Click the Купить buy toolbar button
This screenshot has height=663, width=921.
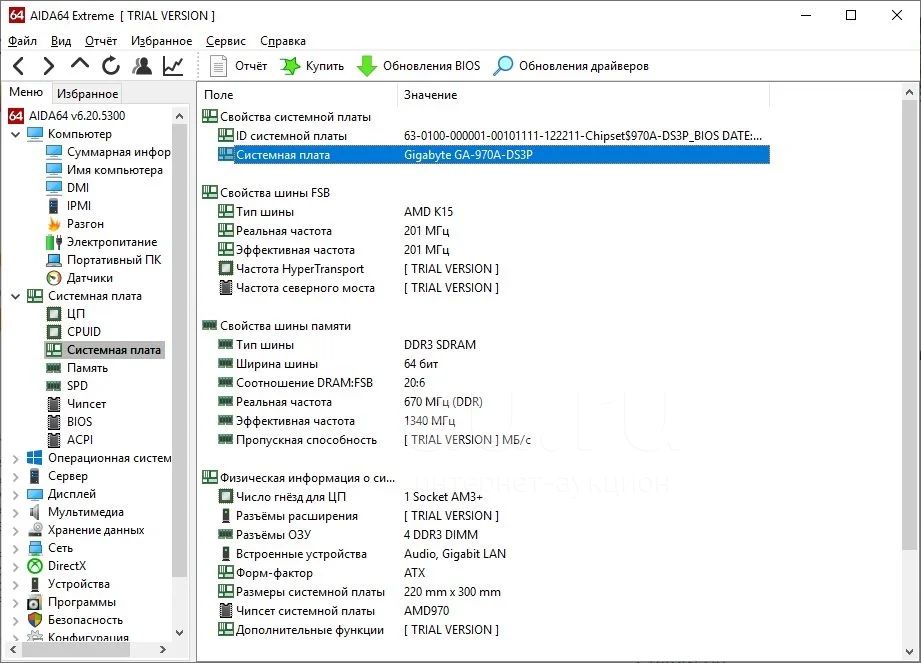[x=311, y=66]
